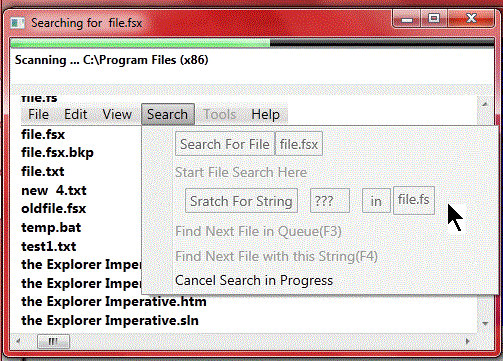503x361 pixels.
Task: Click the horizontal scrollbar left arrow
Action: (18, 341)
